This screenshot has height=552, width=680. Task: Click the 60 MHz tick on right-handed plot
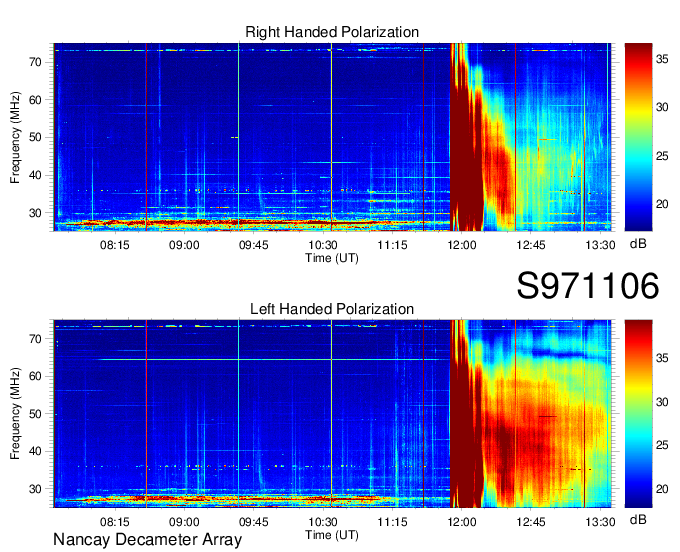[36, 100]
